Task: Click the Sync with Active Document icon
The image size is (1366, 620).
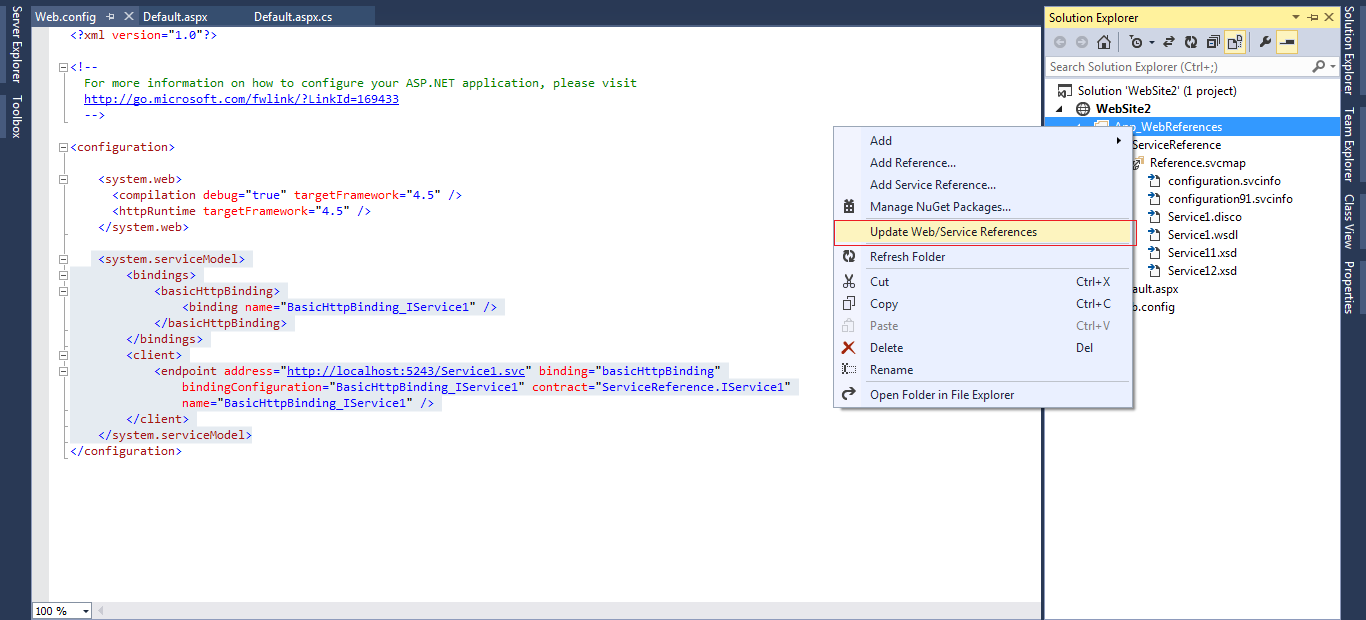Action: coord(1169,42)
